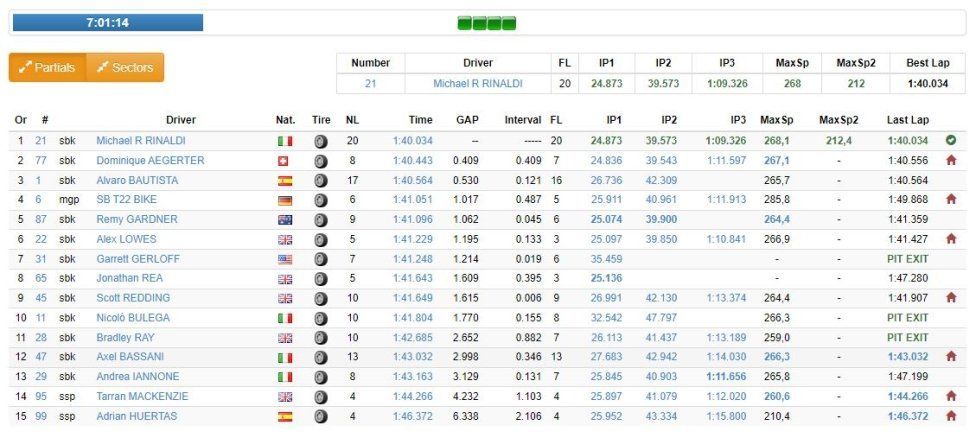Open driver Michael R RINALDI in summary table

[x=478, y=83]
